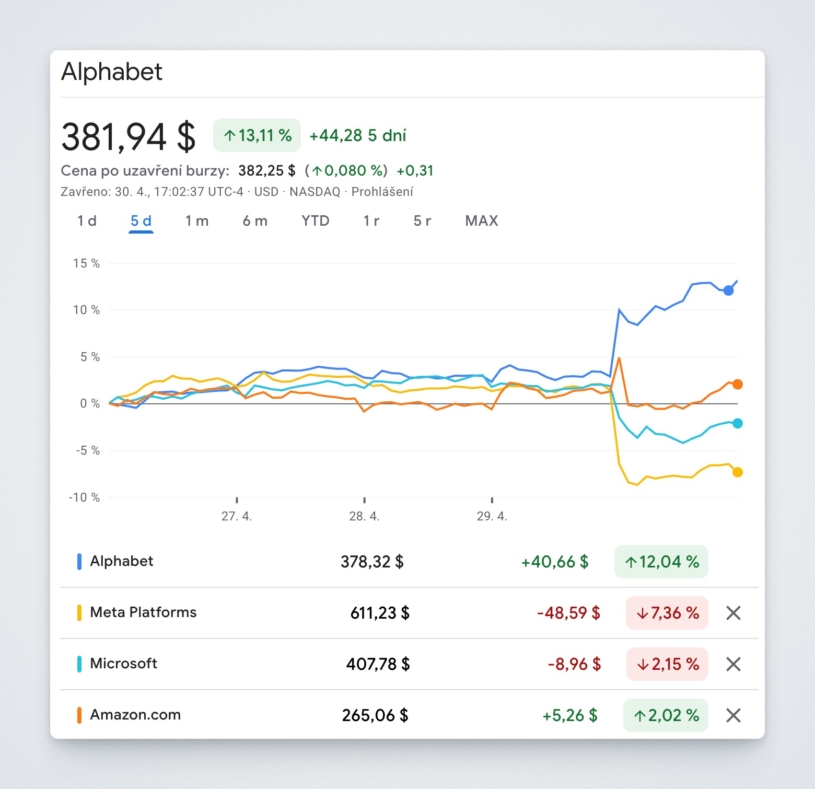Click the -10 % axis label
Screen dimensions: 815x789
(84, 497)
